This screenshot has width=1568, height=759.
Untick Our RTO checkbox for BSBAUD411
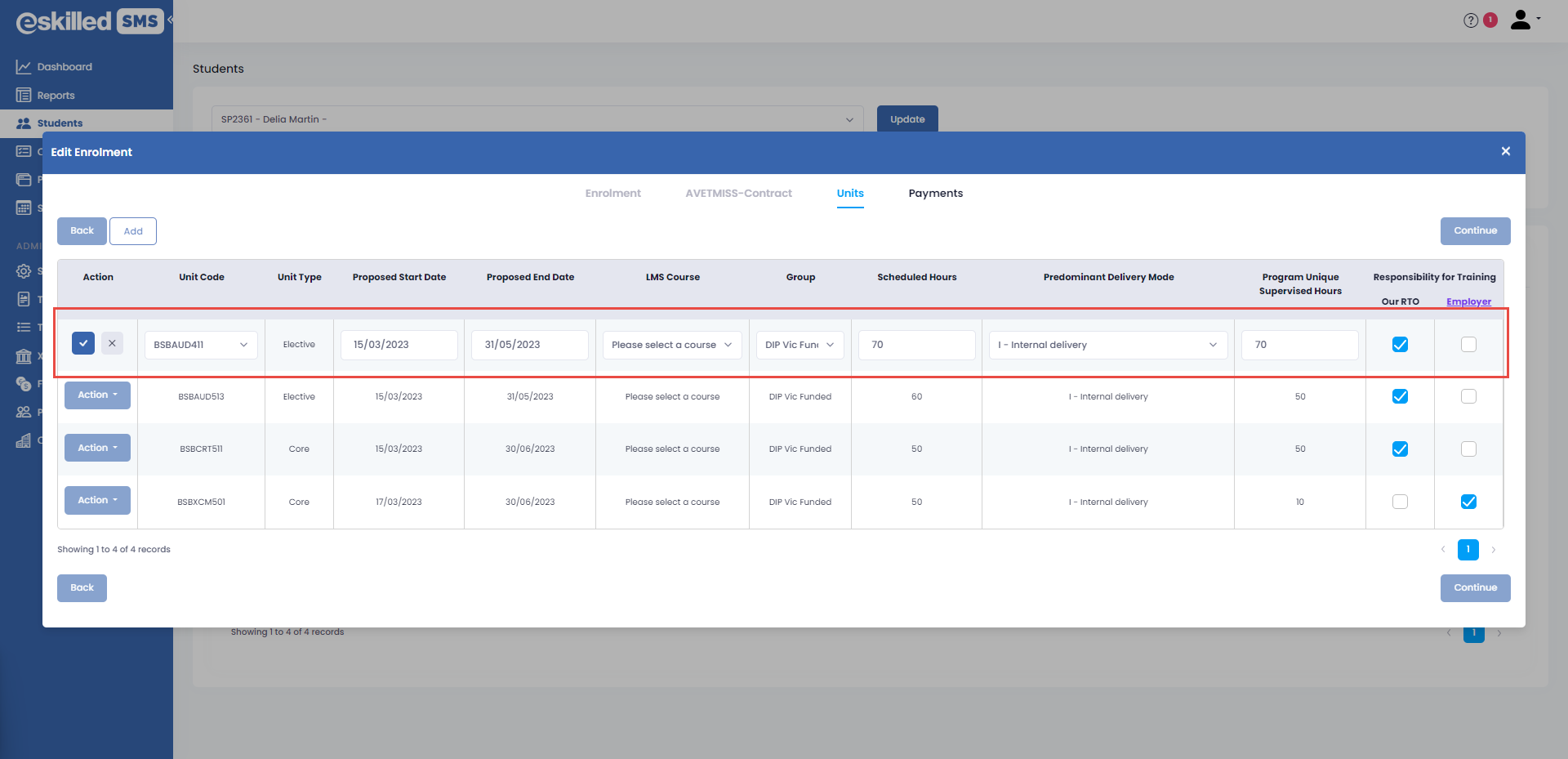click(1400, 345)
